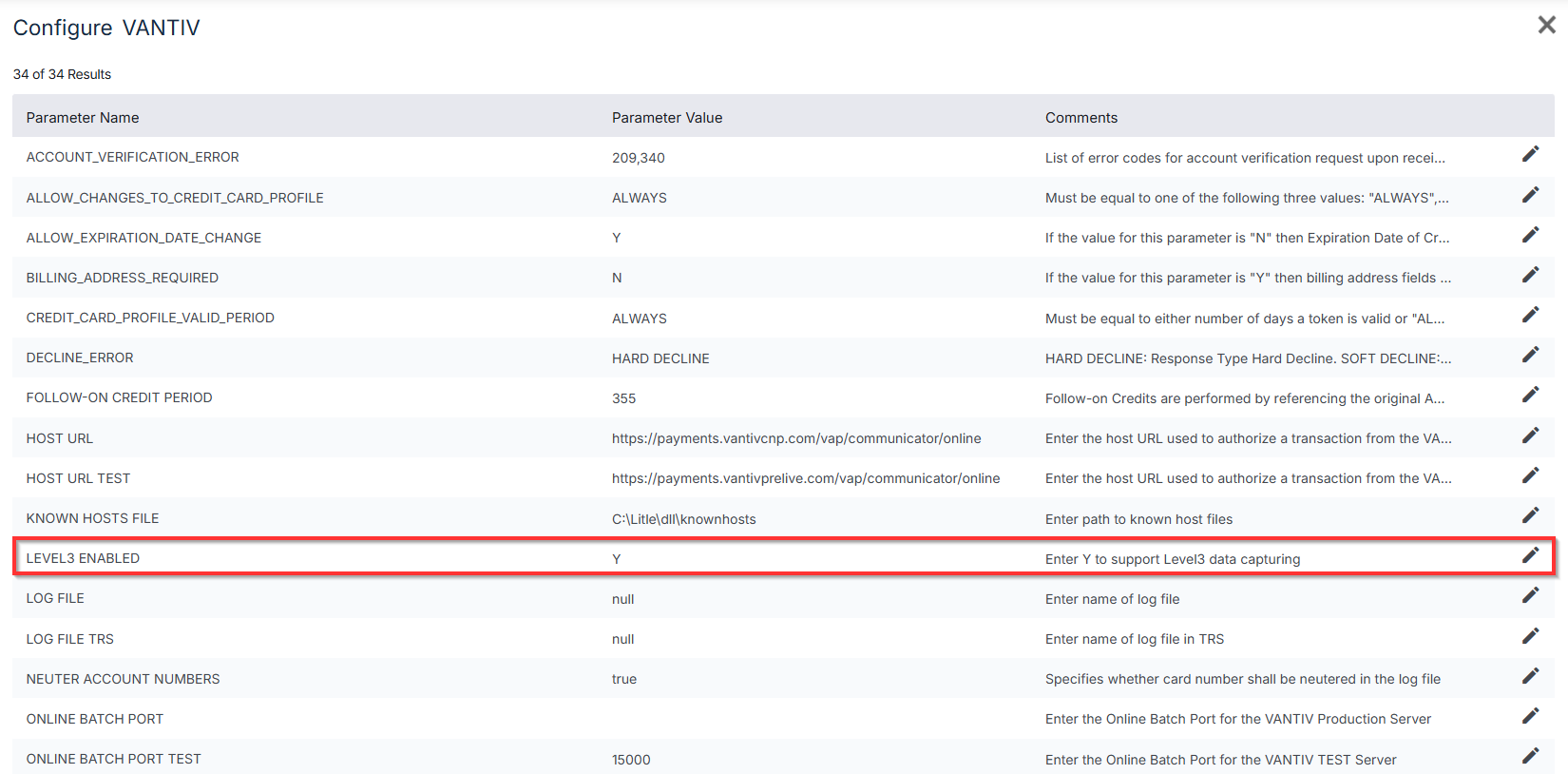This screenshot has width=1568, height=774.
Task: Click the C:\Litle\dll\knownhosts path value
Action: (684, 519)
